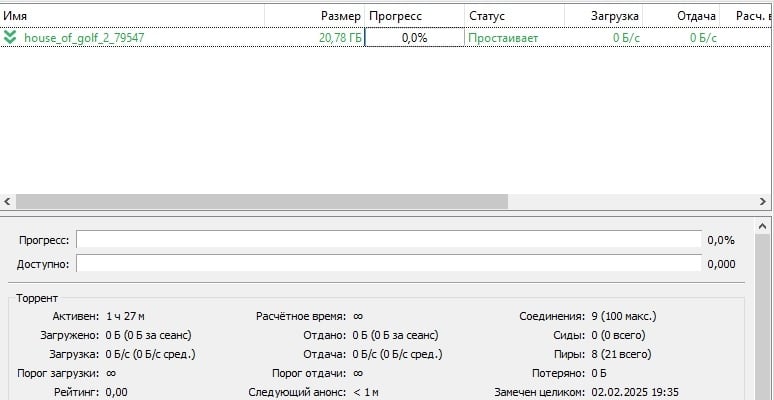Click the Соединения value 9 (100 макс.)
Screen dimensions: 774x400
[624, 316]
